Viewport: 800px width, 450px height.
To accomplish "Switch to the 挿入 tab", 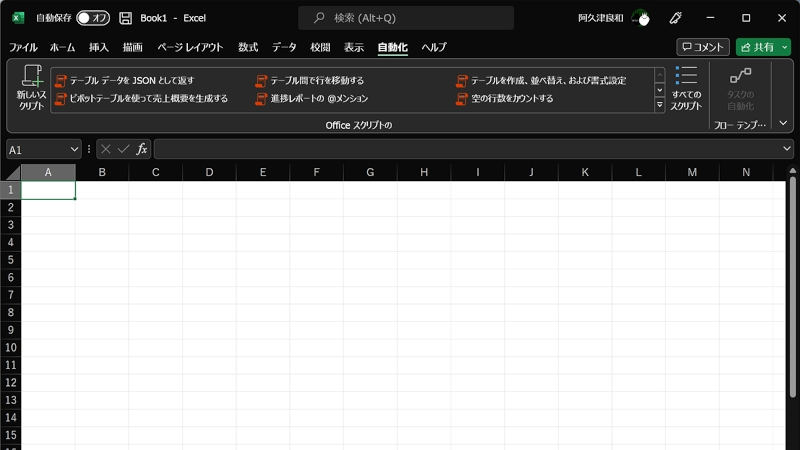I will tap(98, 47).
